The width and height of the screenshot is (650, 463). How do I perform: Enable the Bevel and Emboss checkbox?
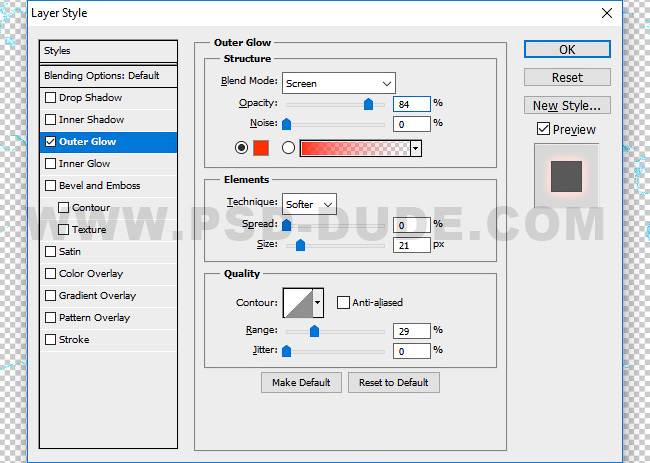click(x=50, y=185)
